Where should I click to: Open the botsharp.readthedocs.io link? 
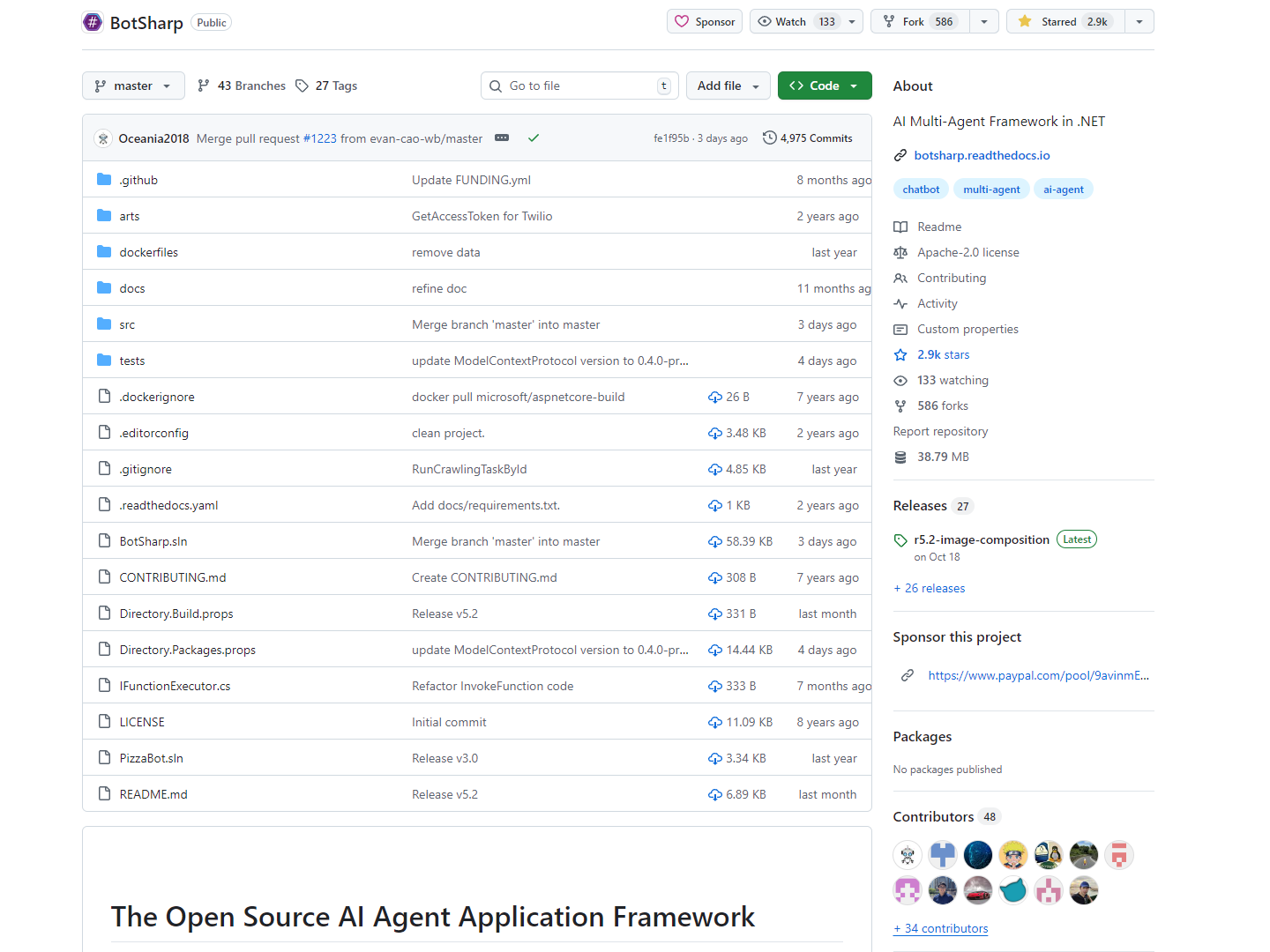pos(982,156)
